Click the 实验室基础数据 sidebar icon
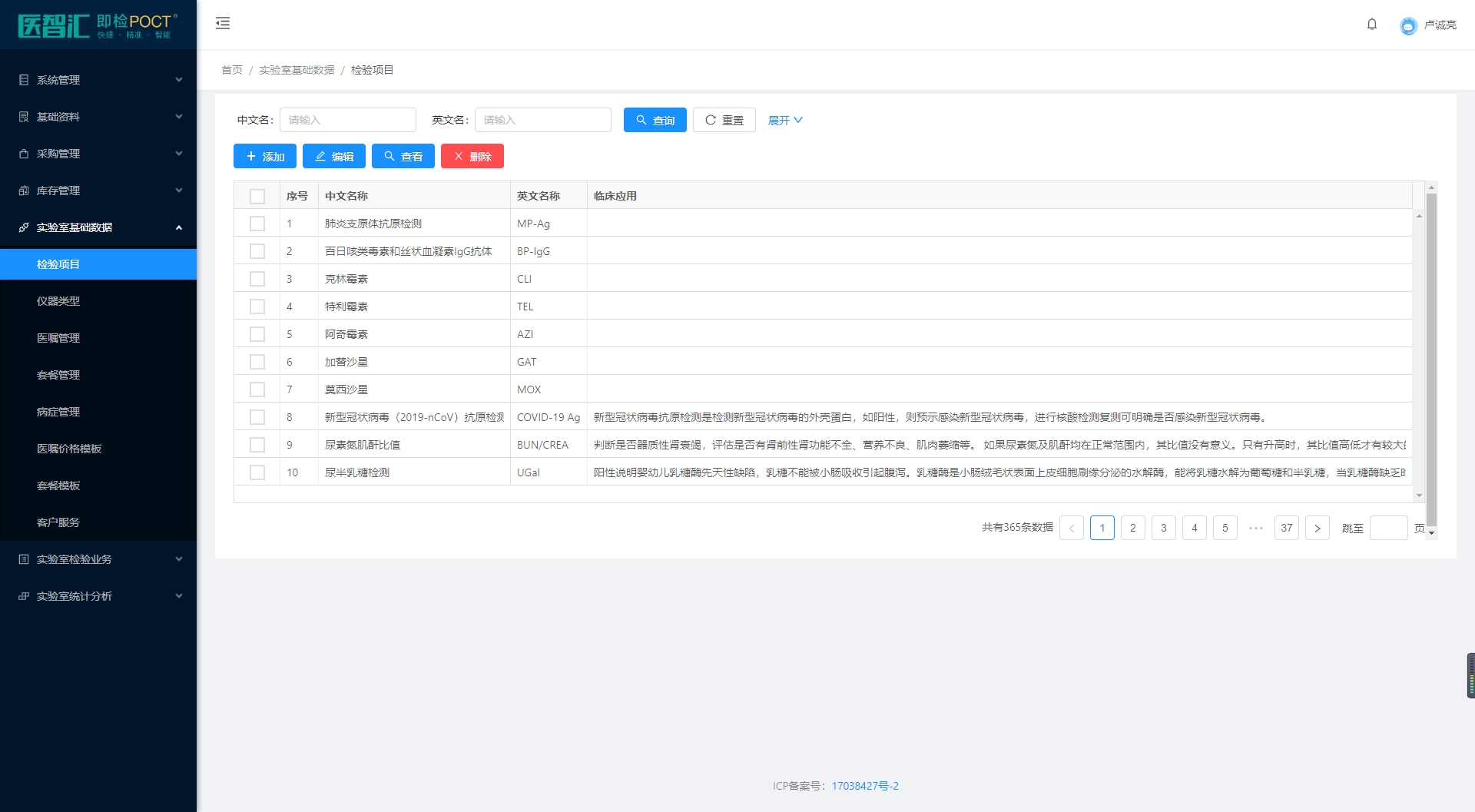The height and width of the screenshot is (812, 1475). tap(24, 227)
